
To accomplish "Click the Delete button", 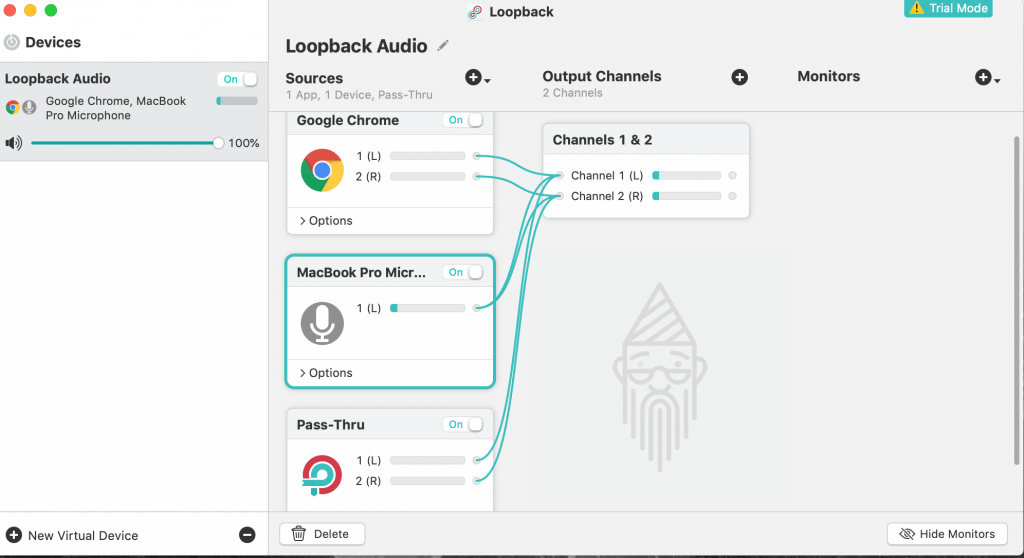I will [x=322, y=534].
